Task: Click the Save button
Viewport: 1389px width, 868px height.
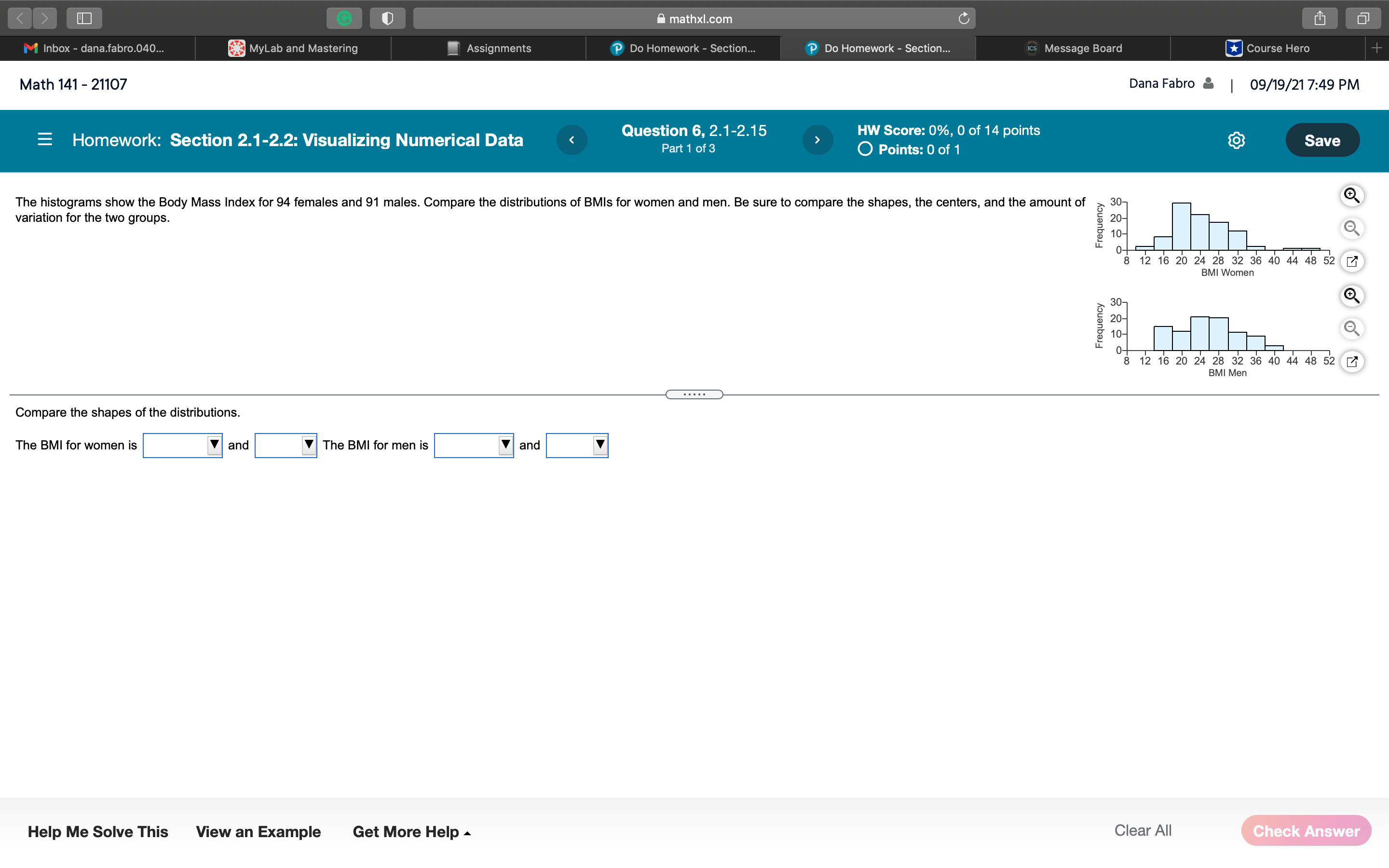Action: click(x=1322, y=141)
